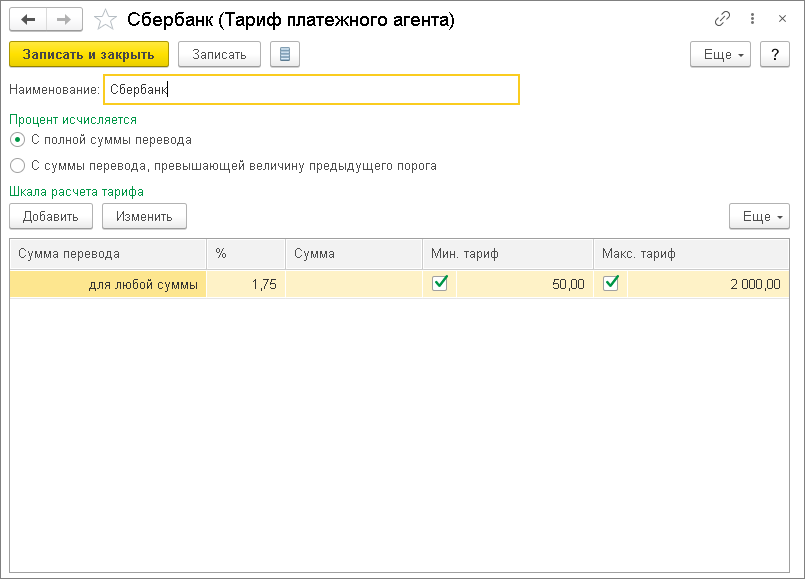Expand the table 'Еще' dropdown menu
The height and width of the screenshot is (579, 805).
[759, 216]
